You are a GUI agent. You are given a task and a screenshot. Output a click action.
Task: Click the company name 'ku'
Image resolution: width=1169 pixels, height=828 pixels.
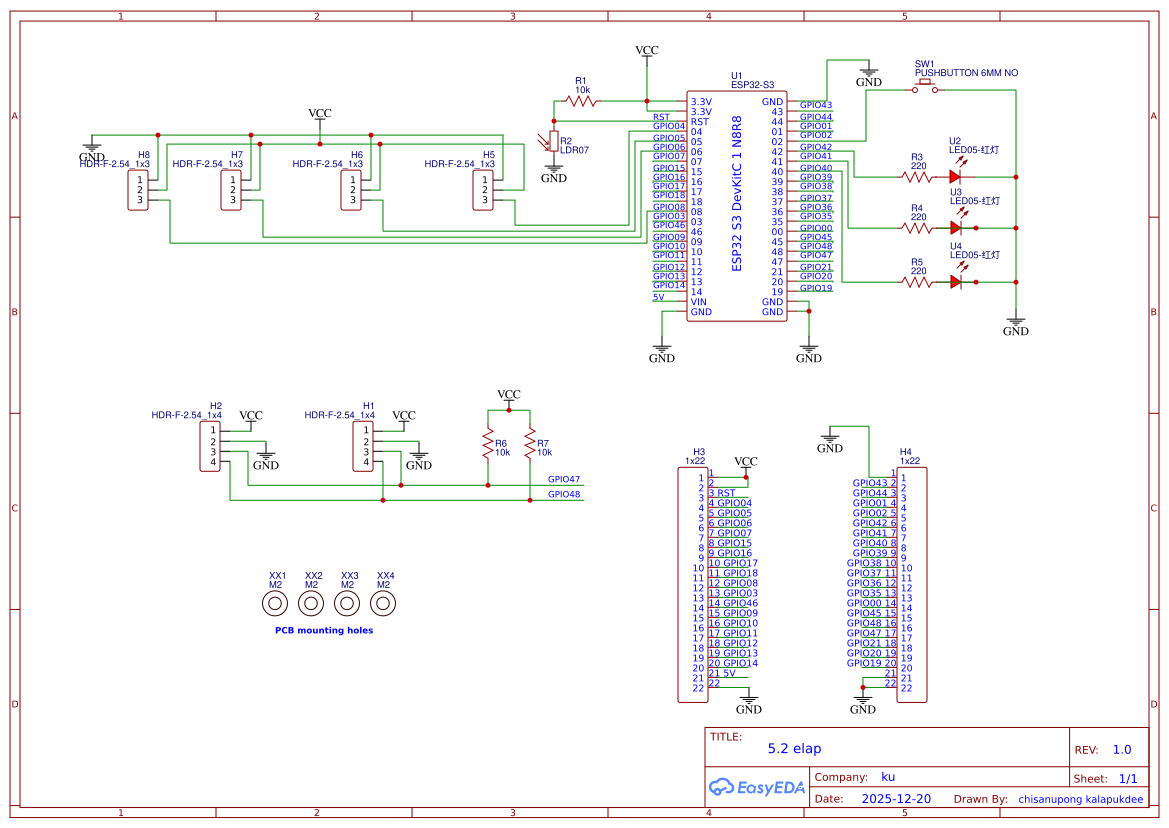[887, 777]
